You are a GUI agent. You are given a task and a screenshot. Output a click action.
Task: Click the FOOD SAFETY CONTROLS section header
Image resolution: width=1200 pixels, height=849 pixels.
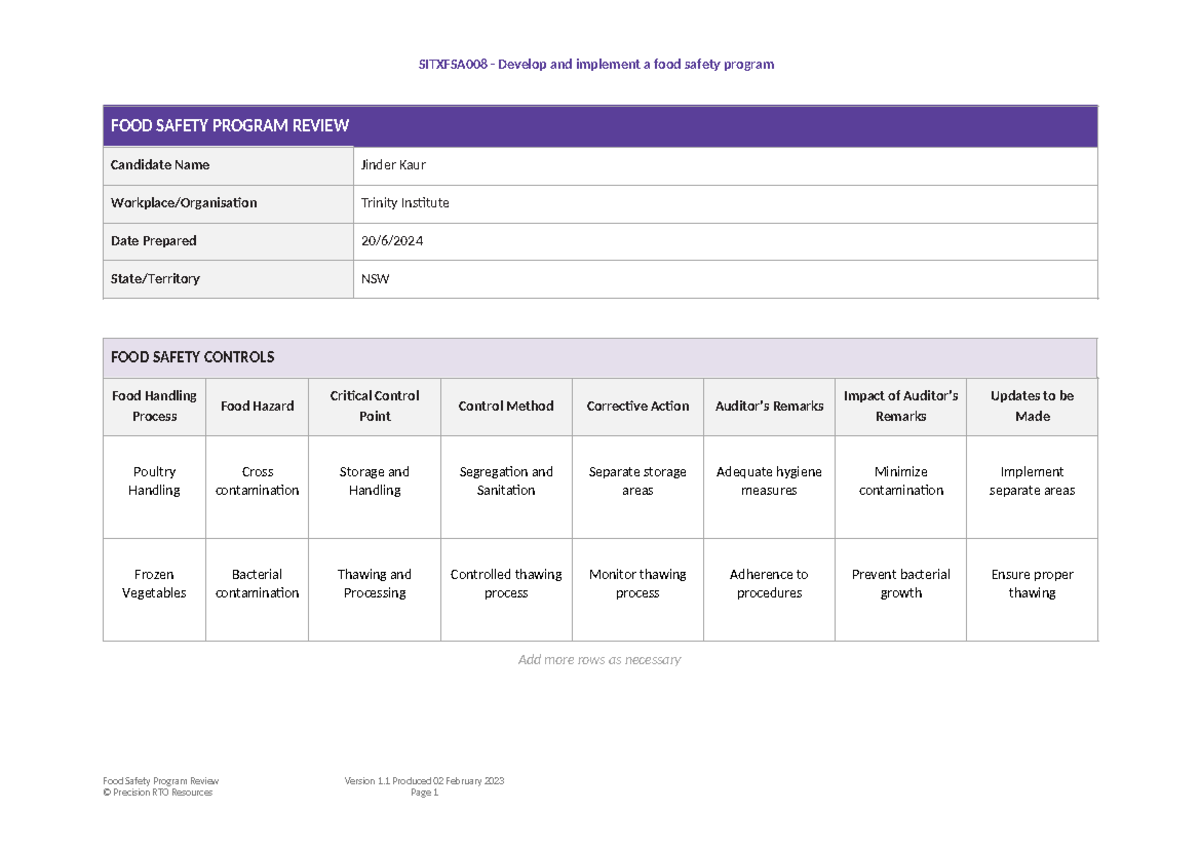click(x=600, y=357)
